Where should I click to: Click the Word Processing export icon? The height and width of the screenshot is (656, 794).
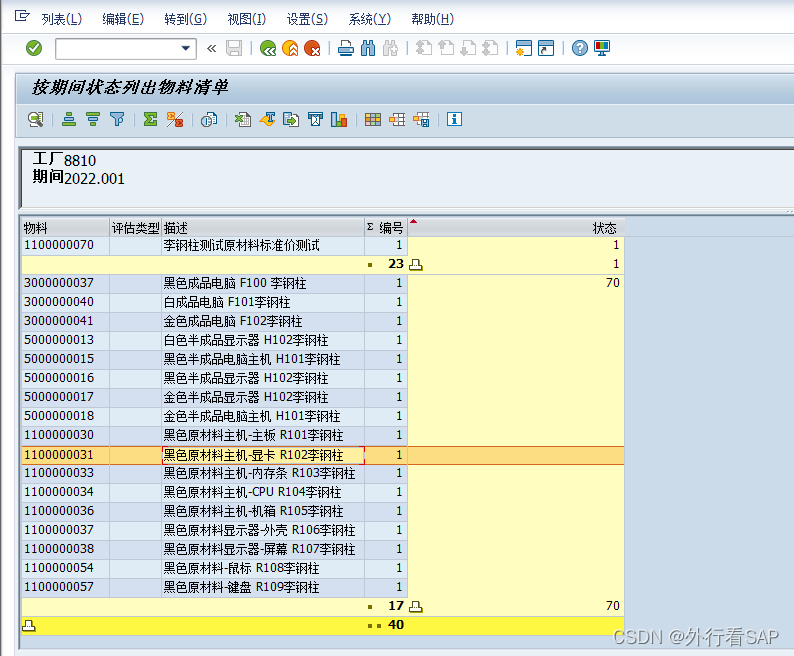coord(267,120)
